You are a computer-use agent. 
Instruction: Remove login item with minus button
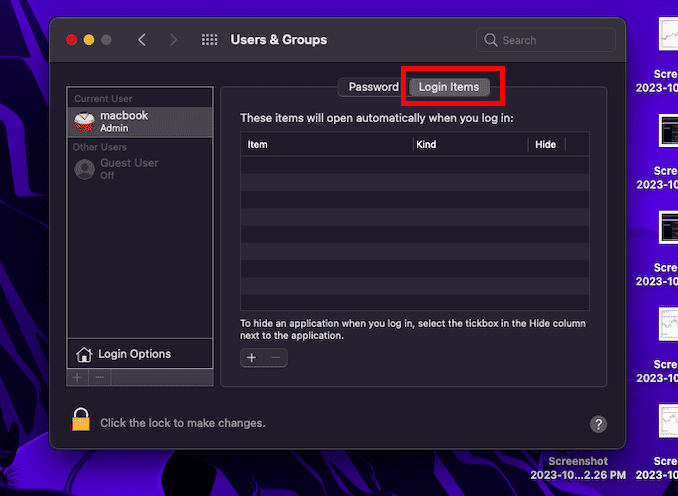[x=276, y=358]
